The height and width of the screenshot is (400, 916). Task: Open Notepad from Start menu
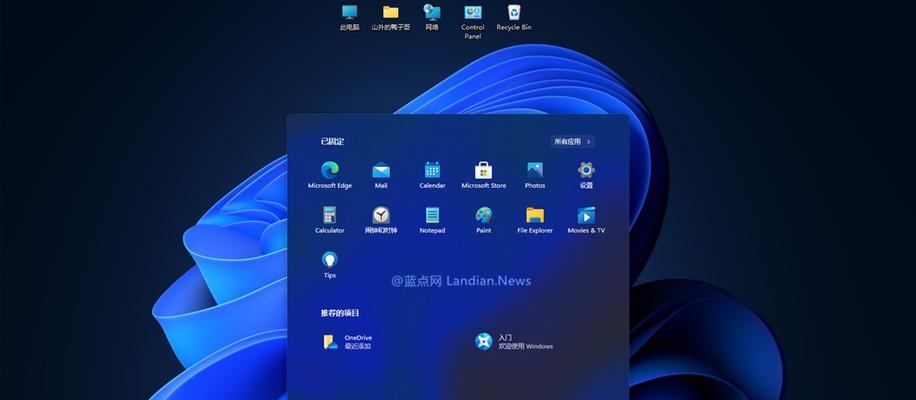pos(432,220)
